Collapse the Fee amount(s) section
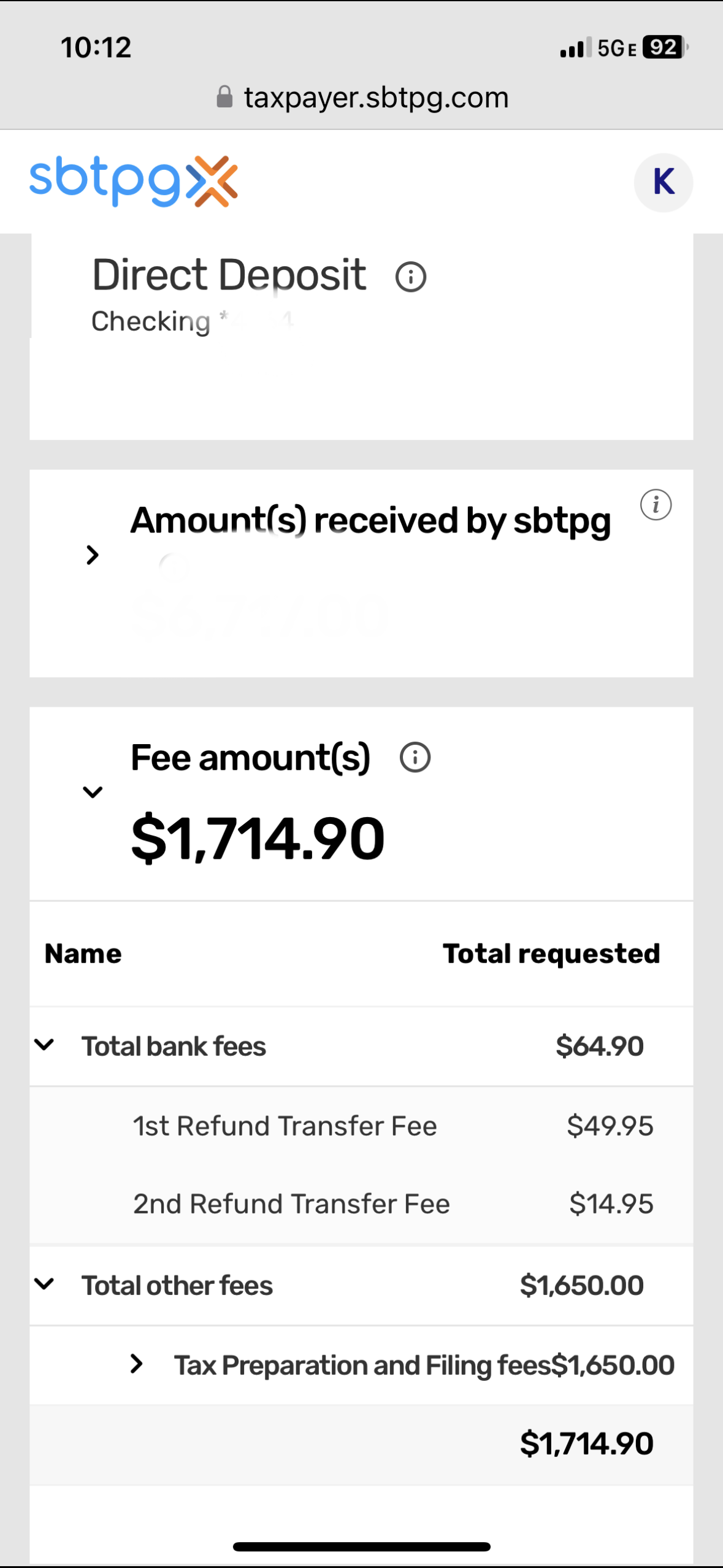723x1568 pixels. [93, 792]
